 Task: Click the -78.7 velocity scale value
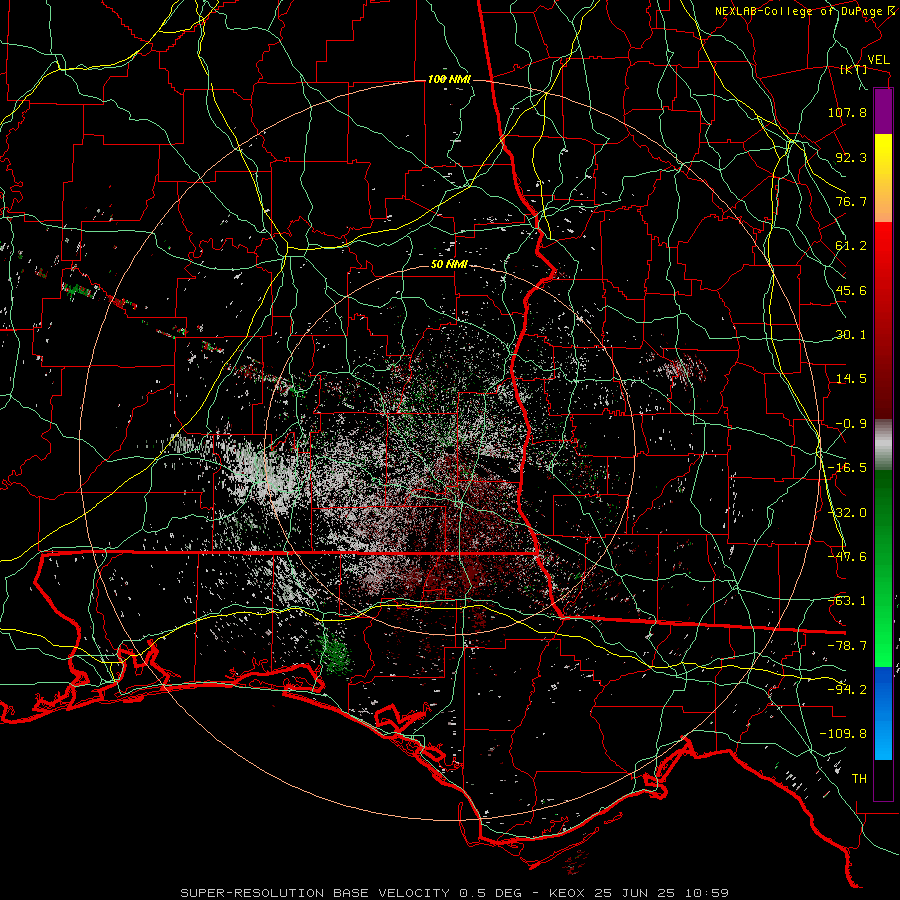point(847,646)
